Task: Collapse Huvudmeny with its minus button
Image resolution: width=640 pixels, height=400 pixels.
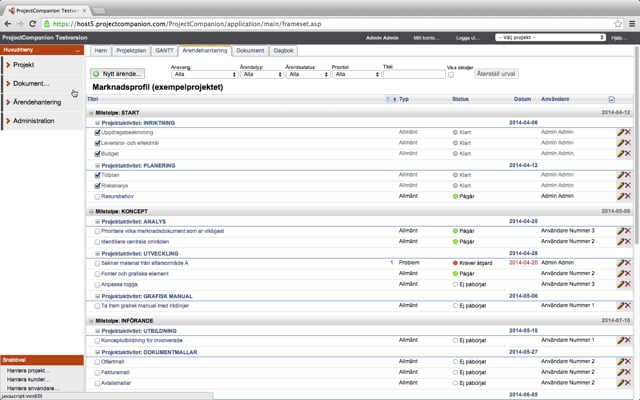Action: [78, 50]
